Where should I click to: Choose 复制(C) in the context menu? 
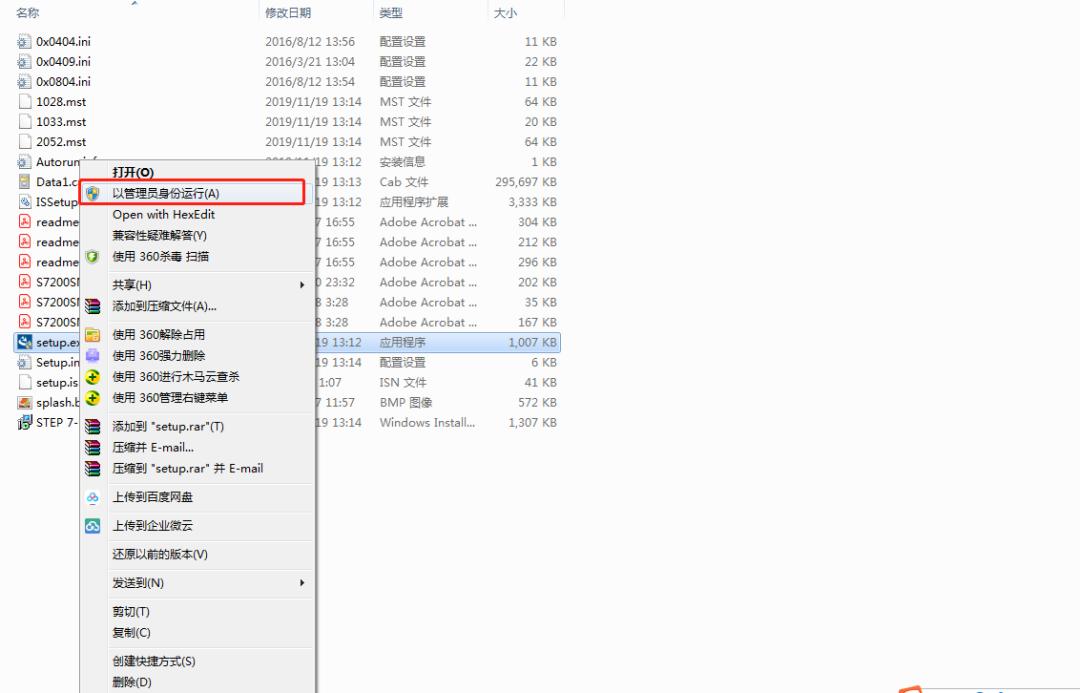coord(132,632)
